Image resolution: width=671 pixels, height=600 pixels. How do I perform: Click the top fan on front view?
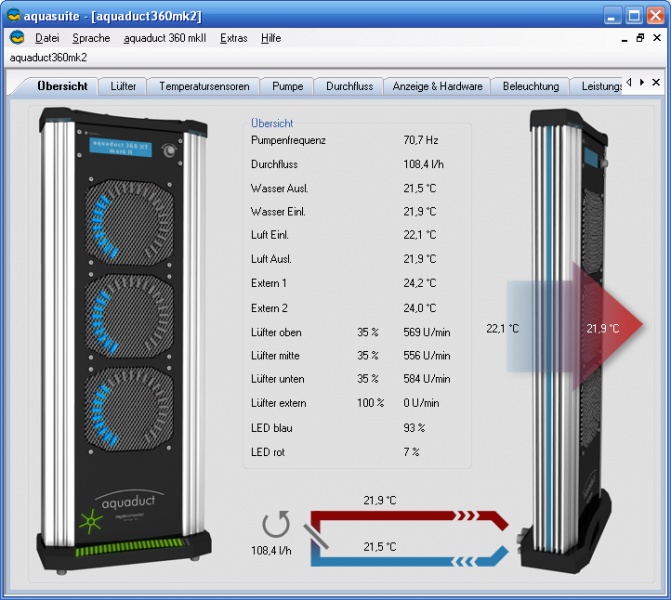click(x=130, y=222)
